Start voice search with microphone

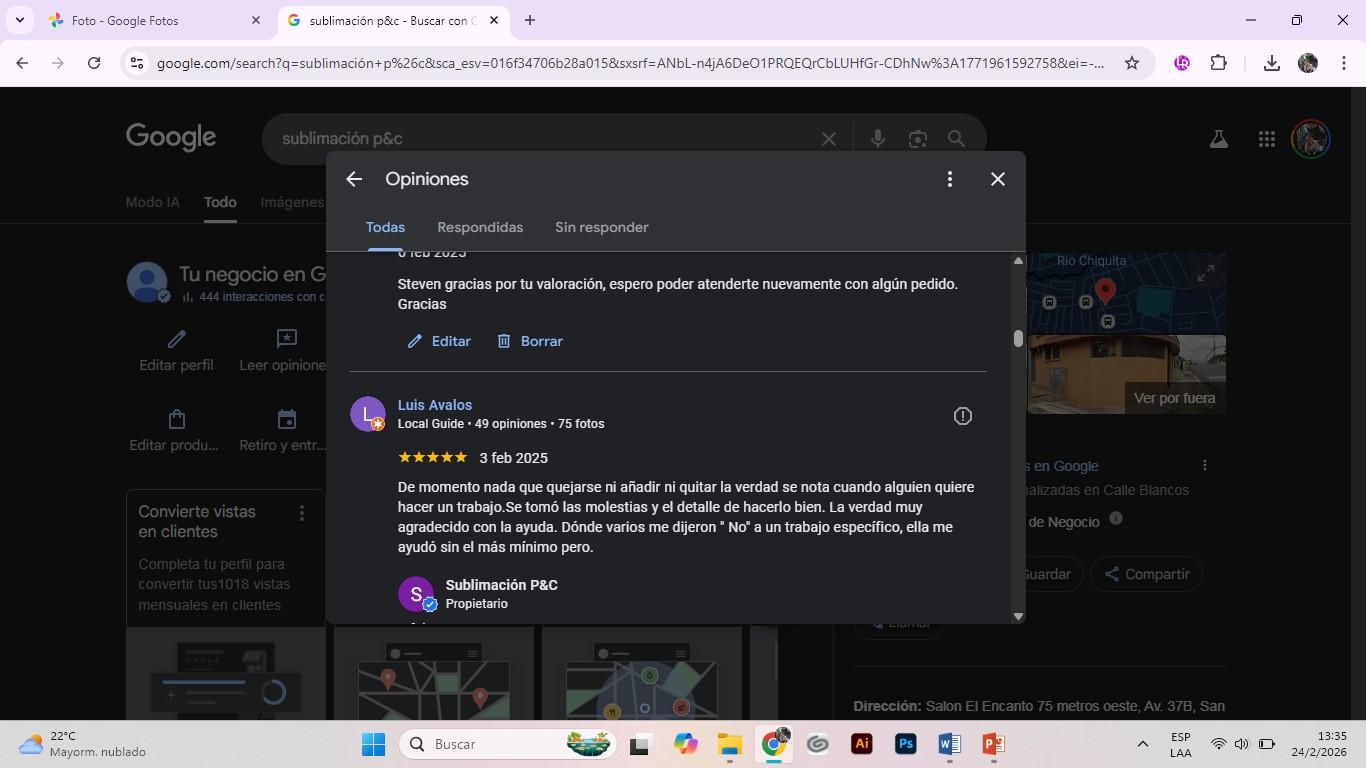tap(878, 139)
